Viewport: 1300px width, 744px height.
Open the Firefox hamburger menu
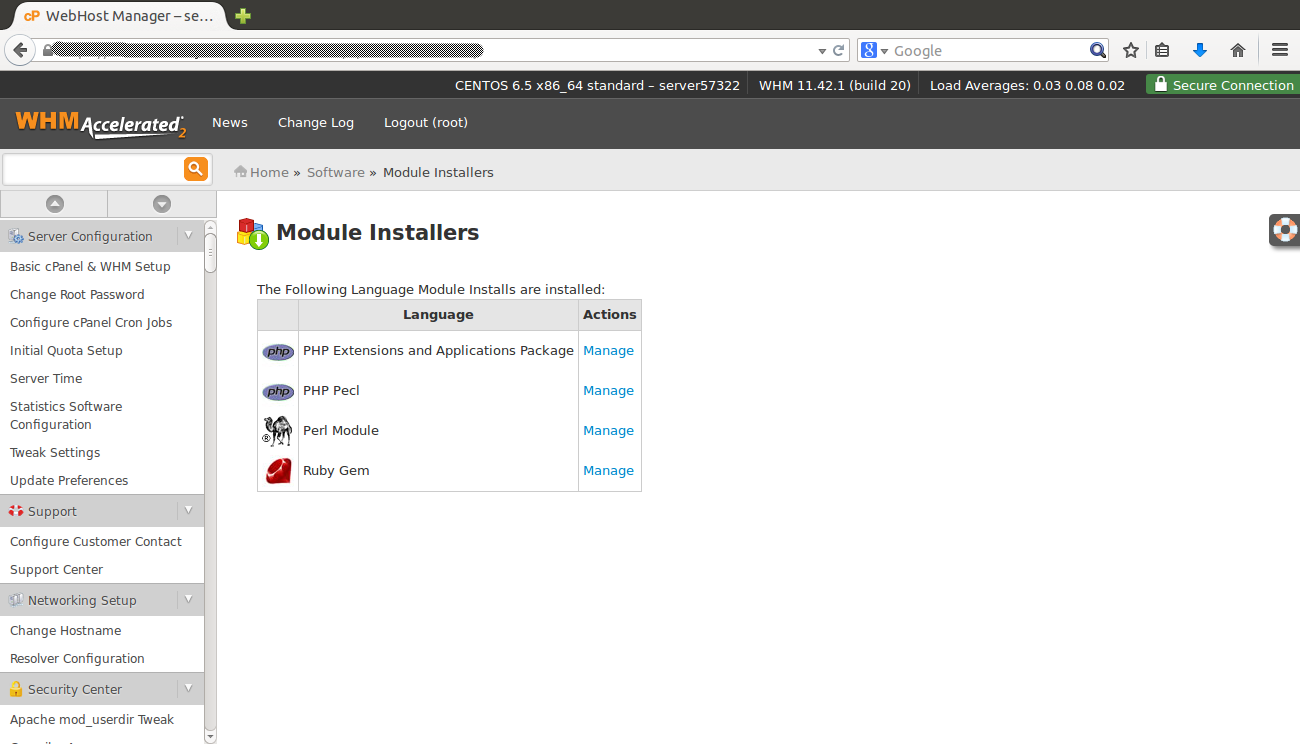click(1279, 50)
